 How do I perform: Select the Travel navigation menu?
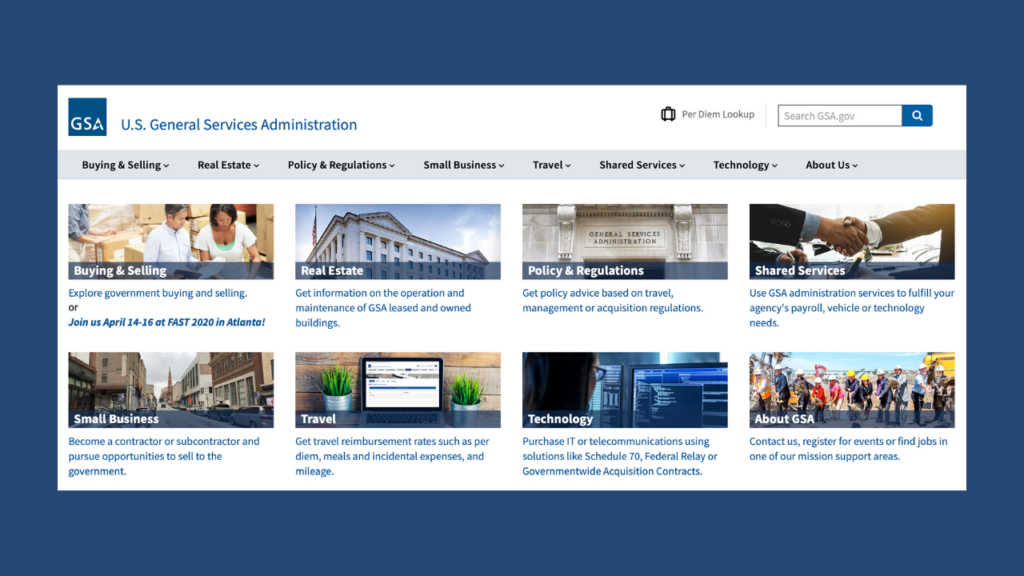551,165
